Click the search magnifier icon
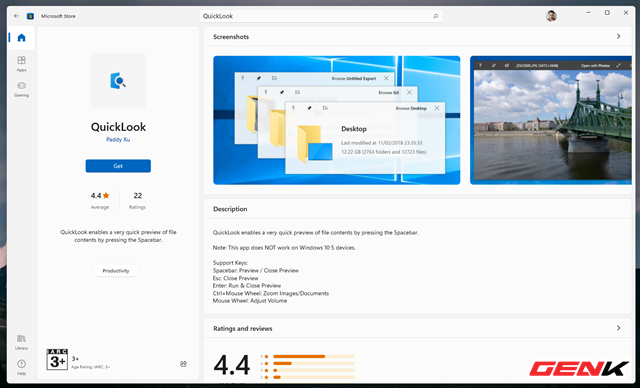This screenshot has height=388, width=640. [x=436, y=16]
